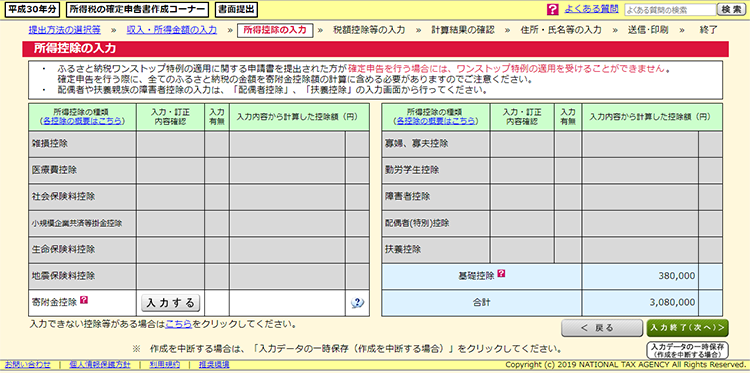Click the help icon next to 寄附金控除
The width and height of the screenshot is (750, 373).
(x=84, y=300)
